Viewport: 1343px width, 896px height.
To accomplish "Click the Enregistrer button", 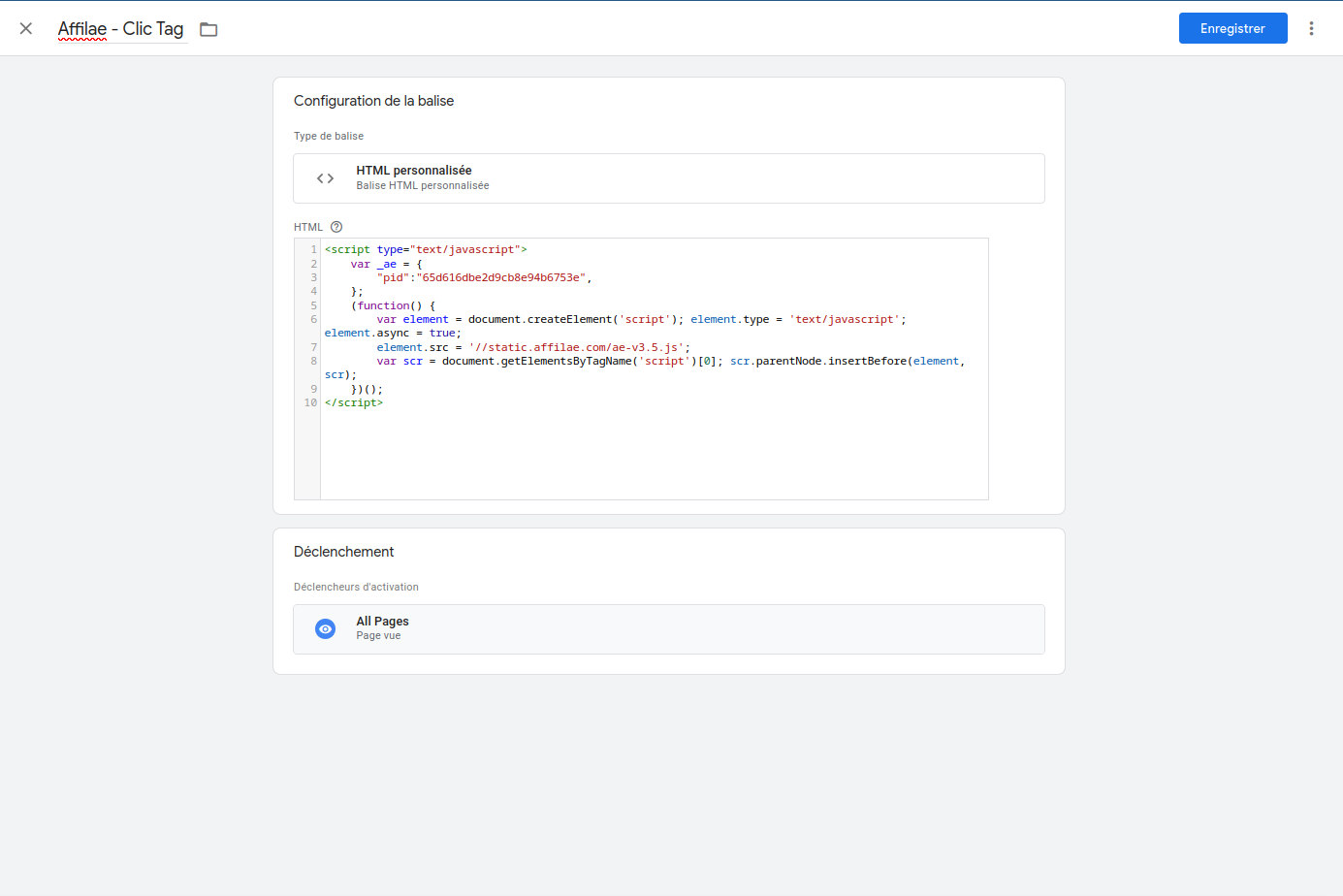I will (x=1232, y=29).
